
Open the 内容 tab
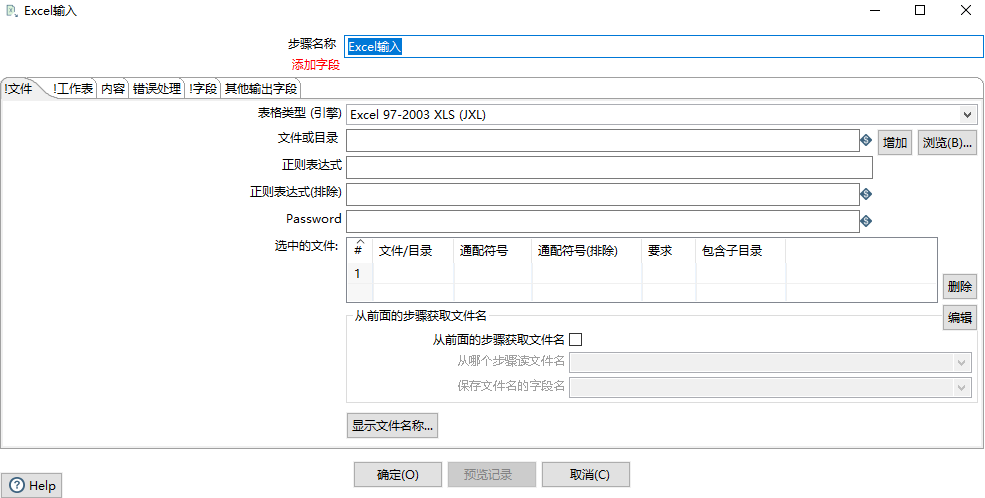[x=113, y=89]
